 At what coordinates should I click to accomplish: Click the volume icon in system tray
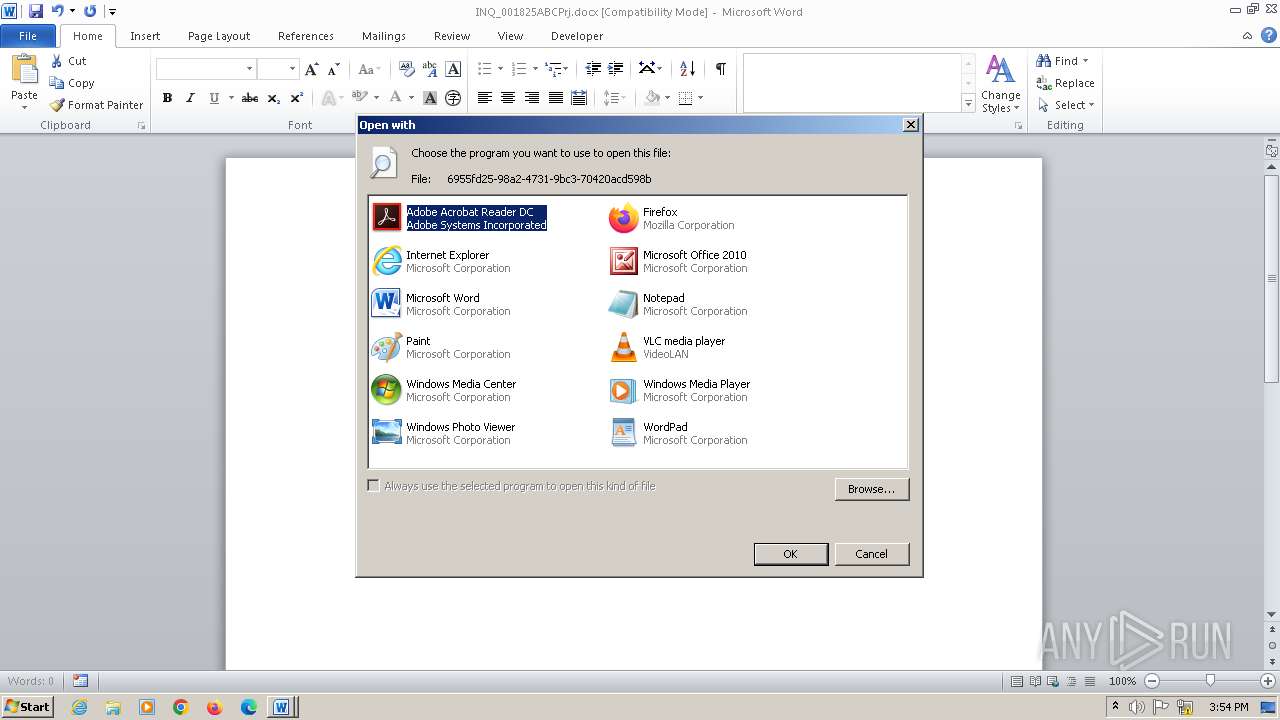click(1137, 707)
